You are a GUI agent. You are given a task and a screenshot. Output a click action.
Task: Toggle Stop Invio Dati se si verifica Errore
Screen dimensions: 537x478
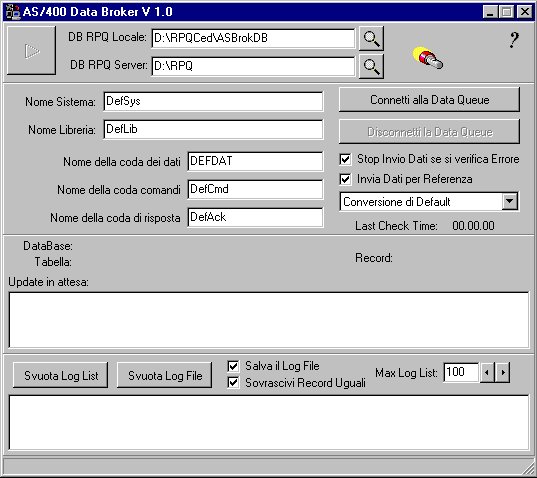pyautogui.click(x=345, y=159)
